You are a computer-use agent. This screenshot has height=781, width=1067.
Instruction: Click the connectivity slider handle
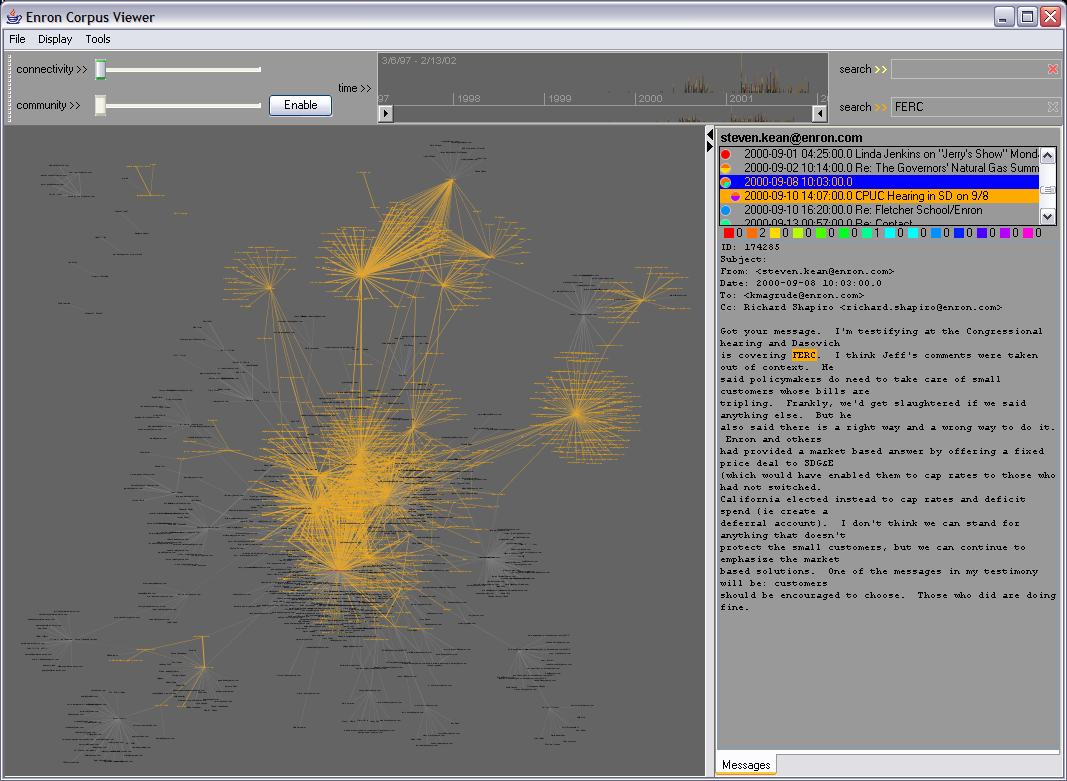point(101,69)
